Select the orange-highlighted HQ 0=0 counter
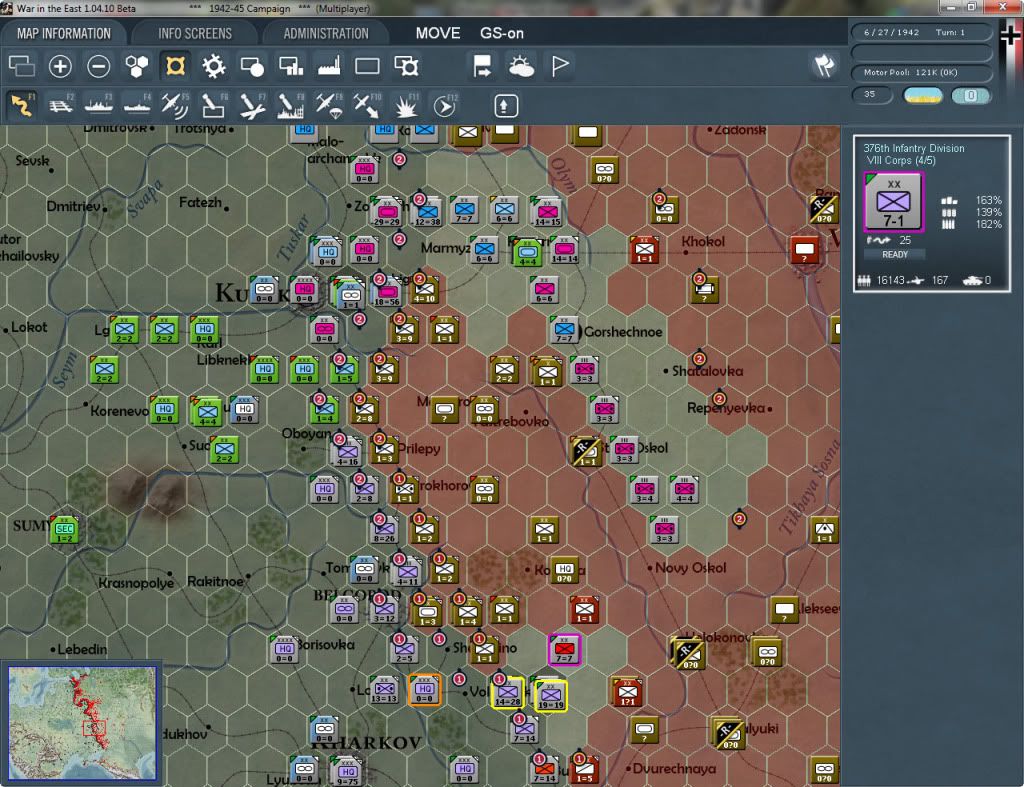 click(x=424, y=690)
